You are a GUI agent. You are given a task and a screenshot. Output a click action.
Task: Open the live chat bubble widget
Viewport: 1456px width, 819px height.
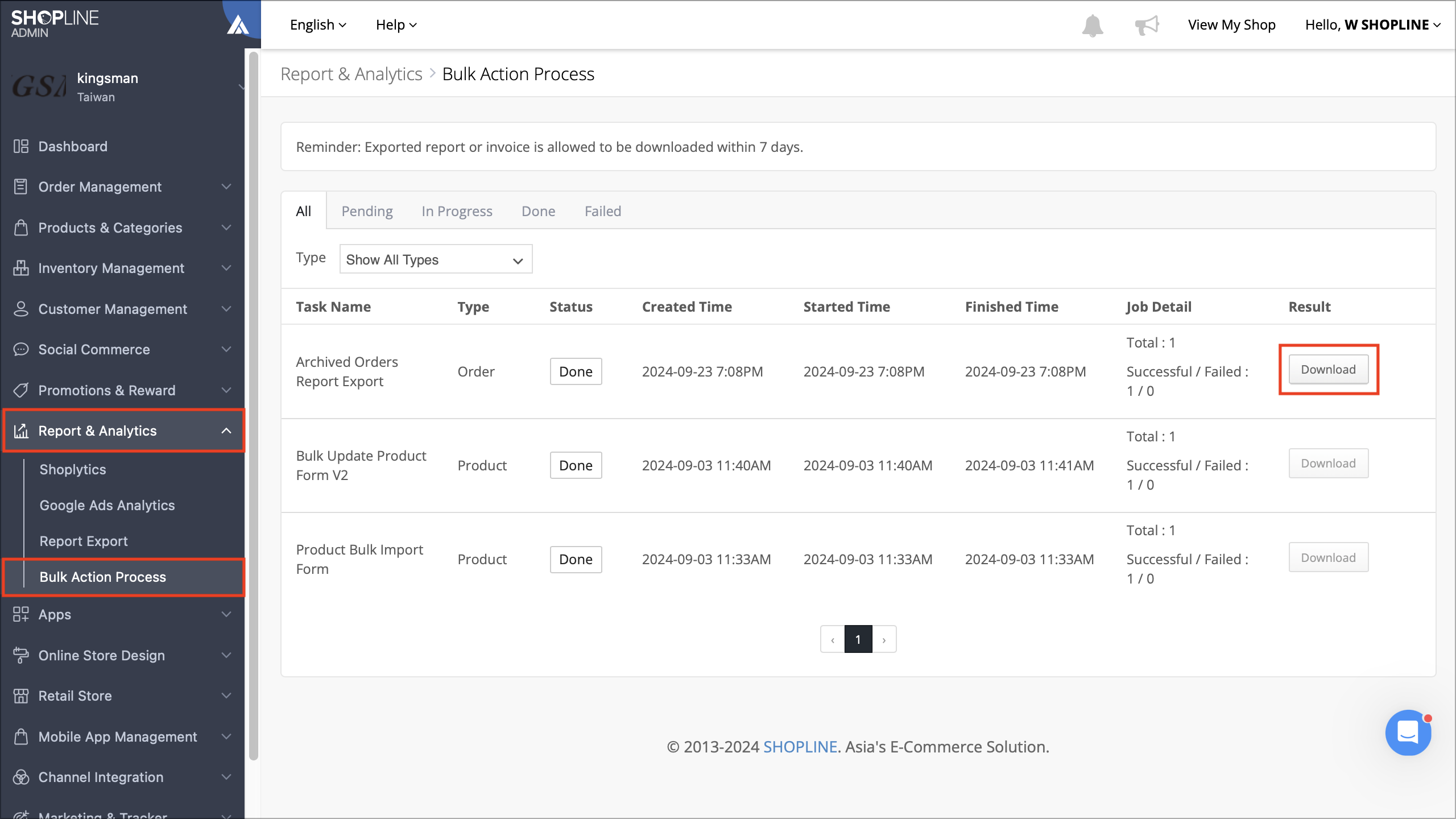click(x=1408, y=732)
